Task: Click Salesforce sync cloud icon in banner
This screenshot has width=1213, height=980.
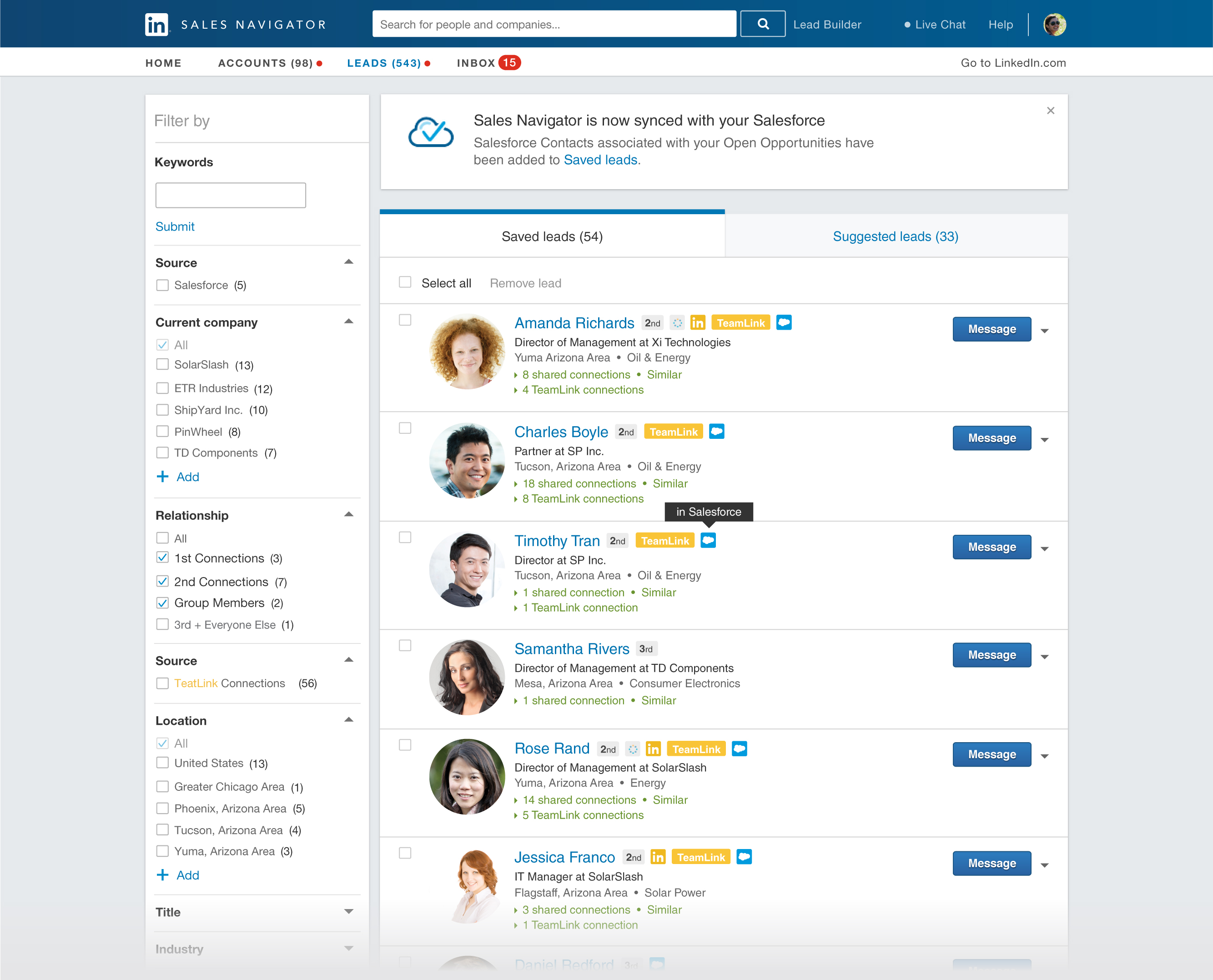Action: point(431,132)
